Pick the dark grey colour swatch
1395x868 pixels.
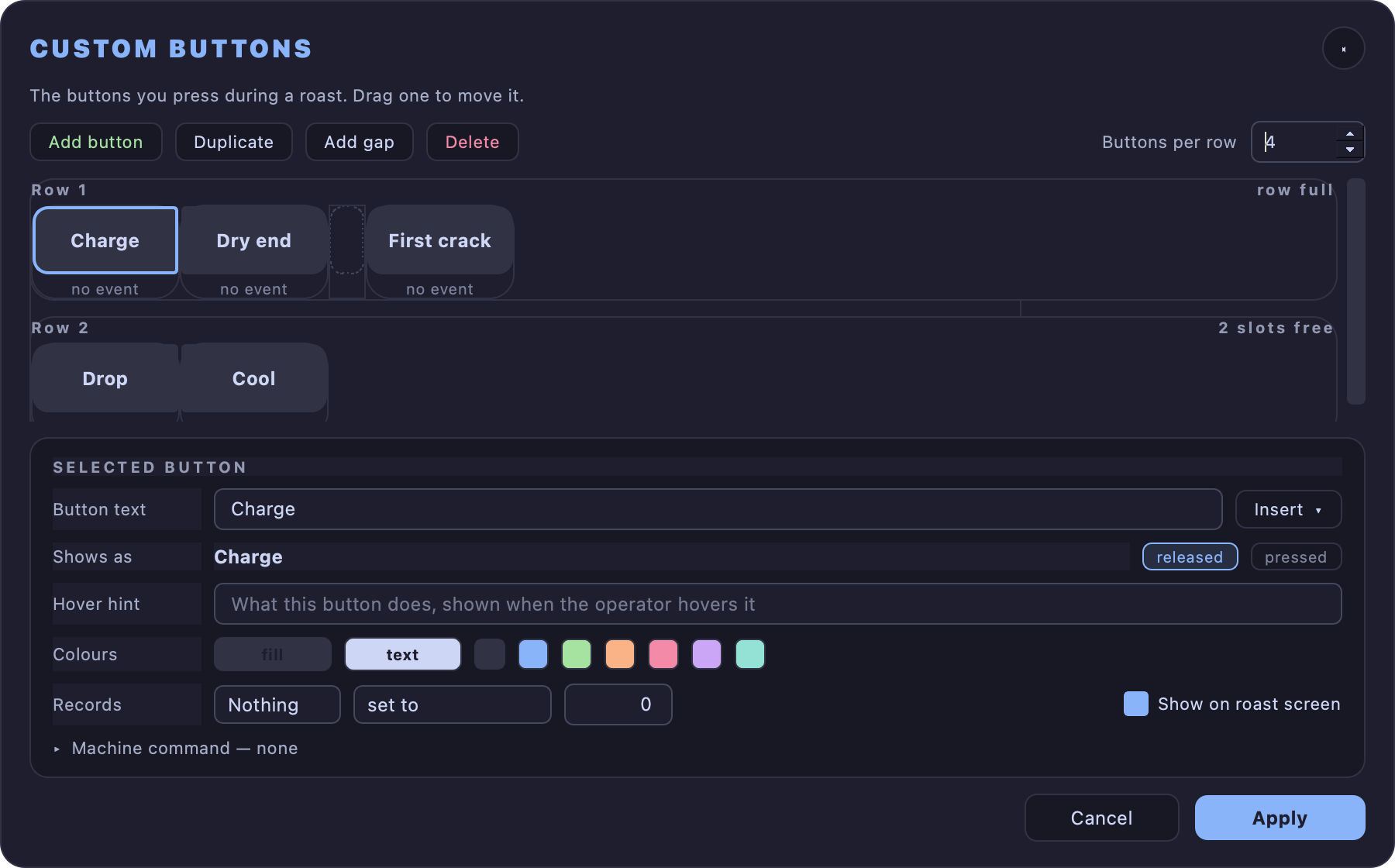click(490, 654)
